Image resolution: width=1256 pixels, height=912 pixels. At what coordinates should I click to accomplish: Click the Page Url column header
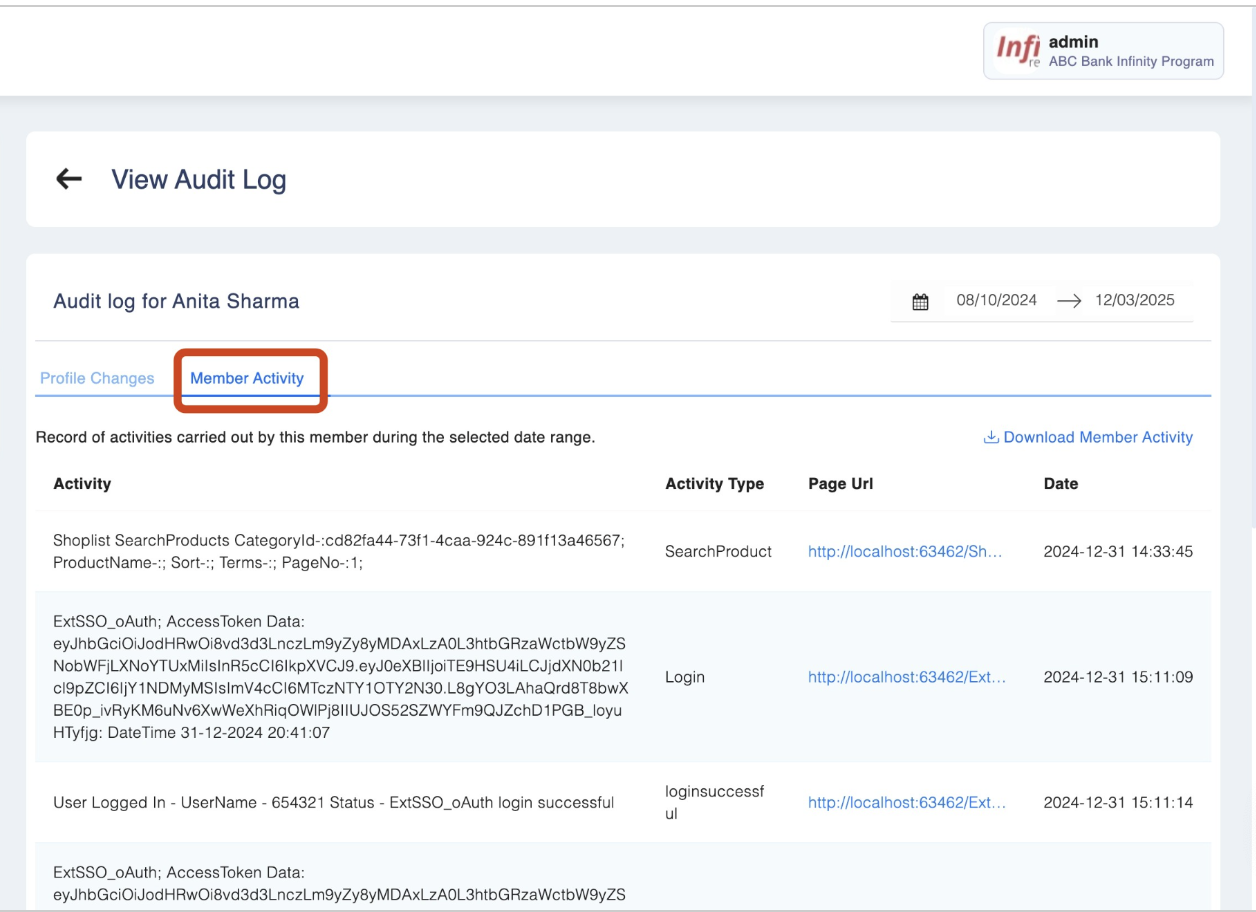[x=840, y=484]
